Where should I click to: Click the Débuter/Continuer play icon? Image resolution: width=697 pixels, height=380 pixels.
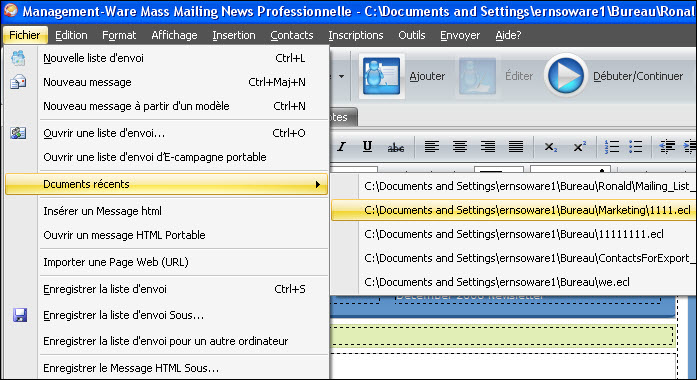(x=565, y=76)
